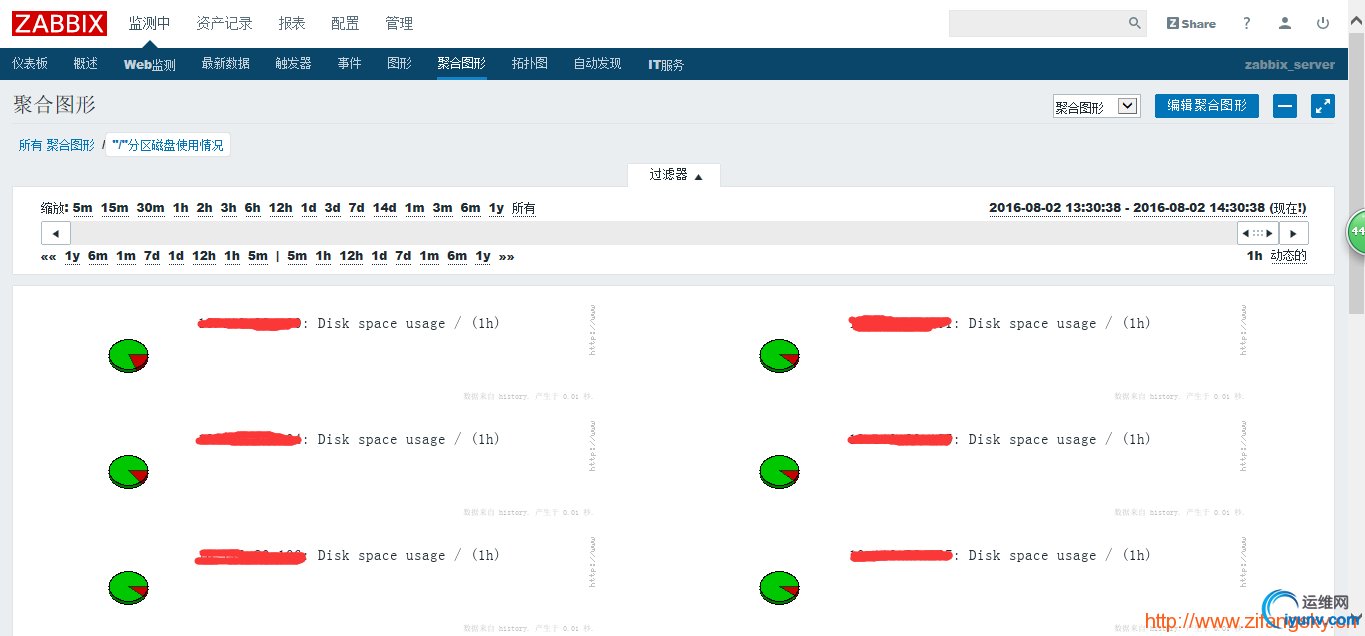Click end date 2016-08-02 14:30:38
Screen dimensions: 1365x636
coord(1199,208)
